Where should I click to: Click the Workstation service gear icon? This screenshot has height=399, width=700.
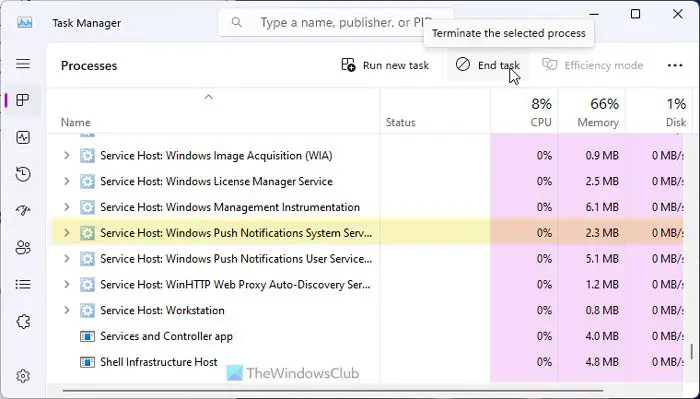[x=87, y=311]
